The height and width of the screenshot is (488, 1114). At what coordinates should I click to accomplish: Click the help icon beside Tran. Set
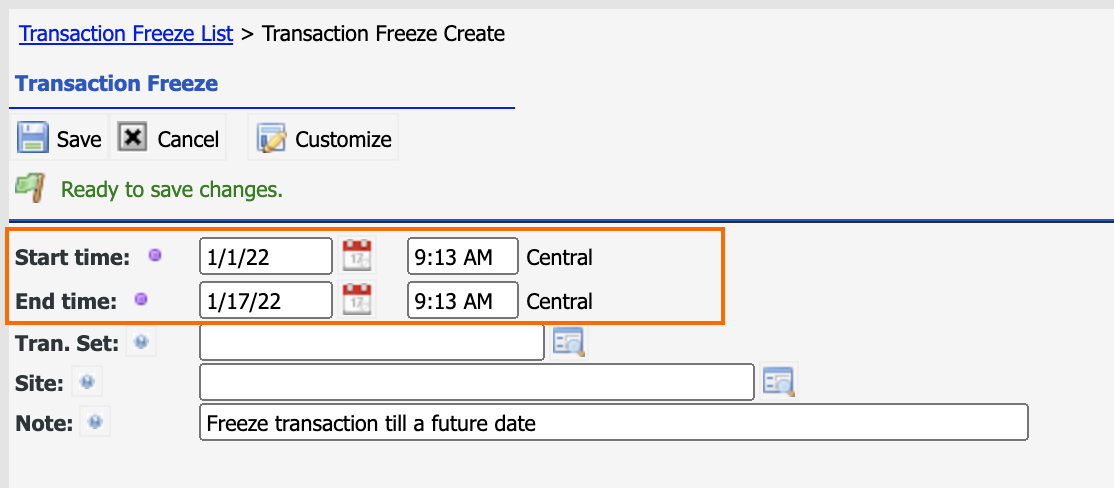(x=141, y=342)
